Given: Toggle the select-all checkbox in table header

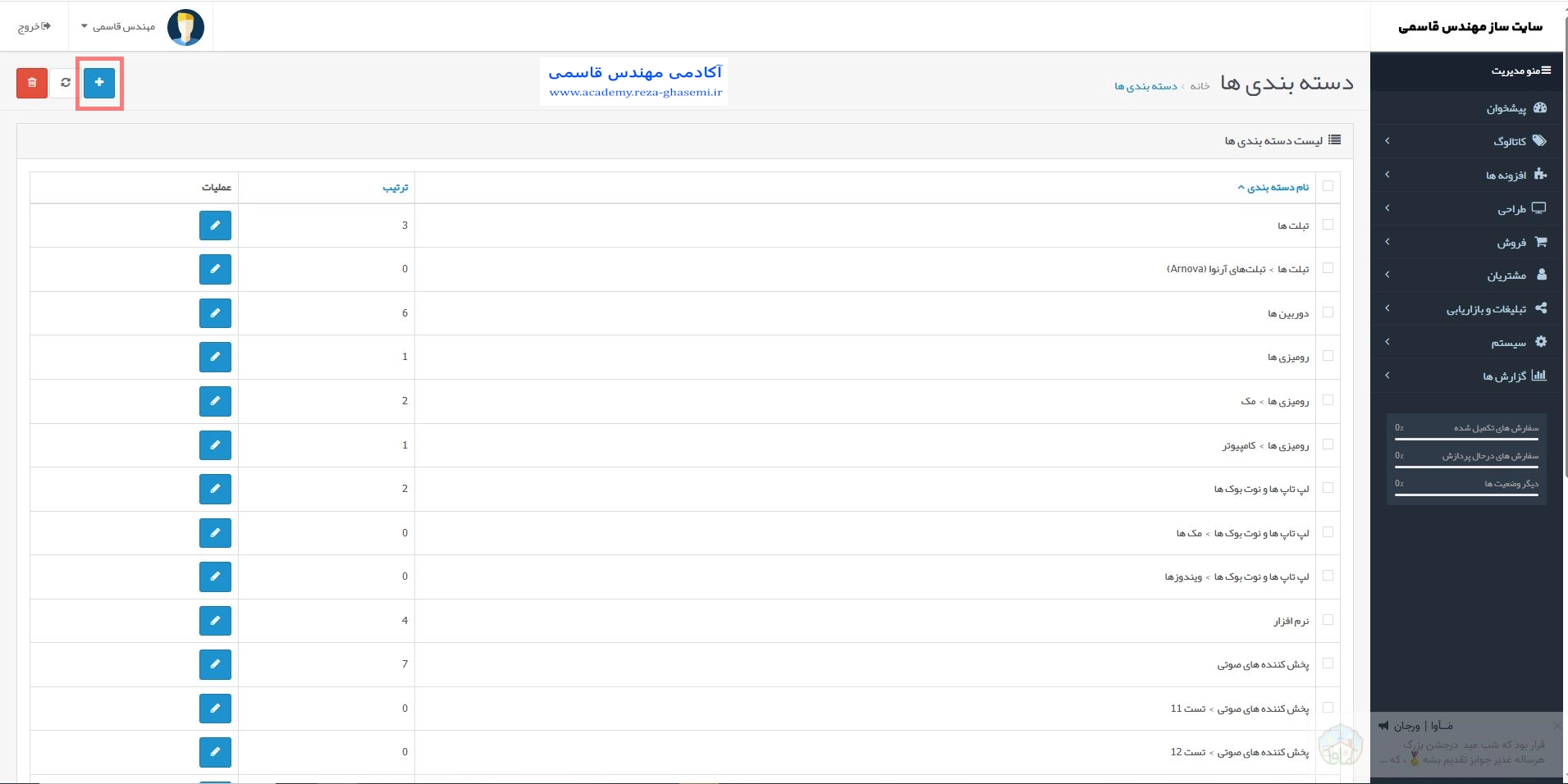Looking at the screenshot, I should pos(1328,186).
